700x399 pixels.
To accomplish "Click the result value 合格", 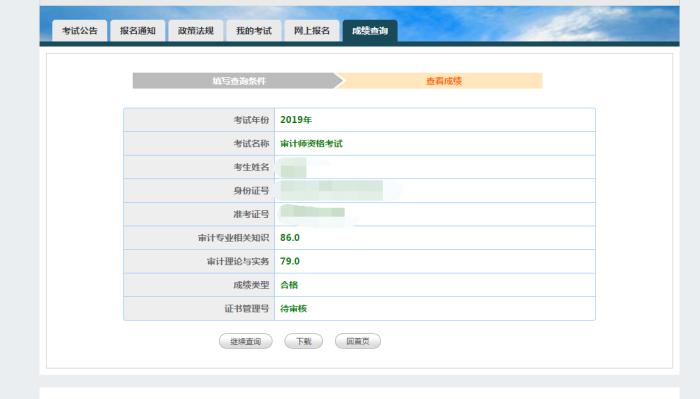I will coord(289,285).
